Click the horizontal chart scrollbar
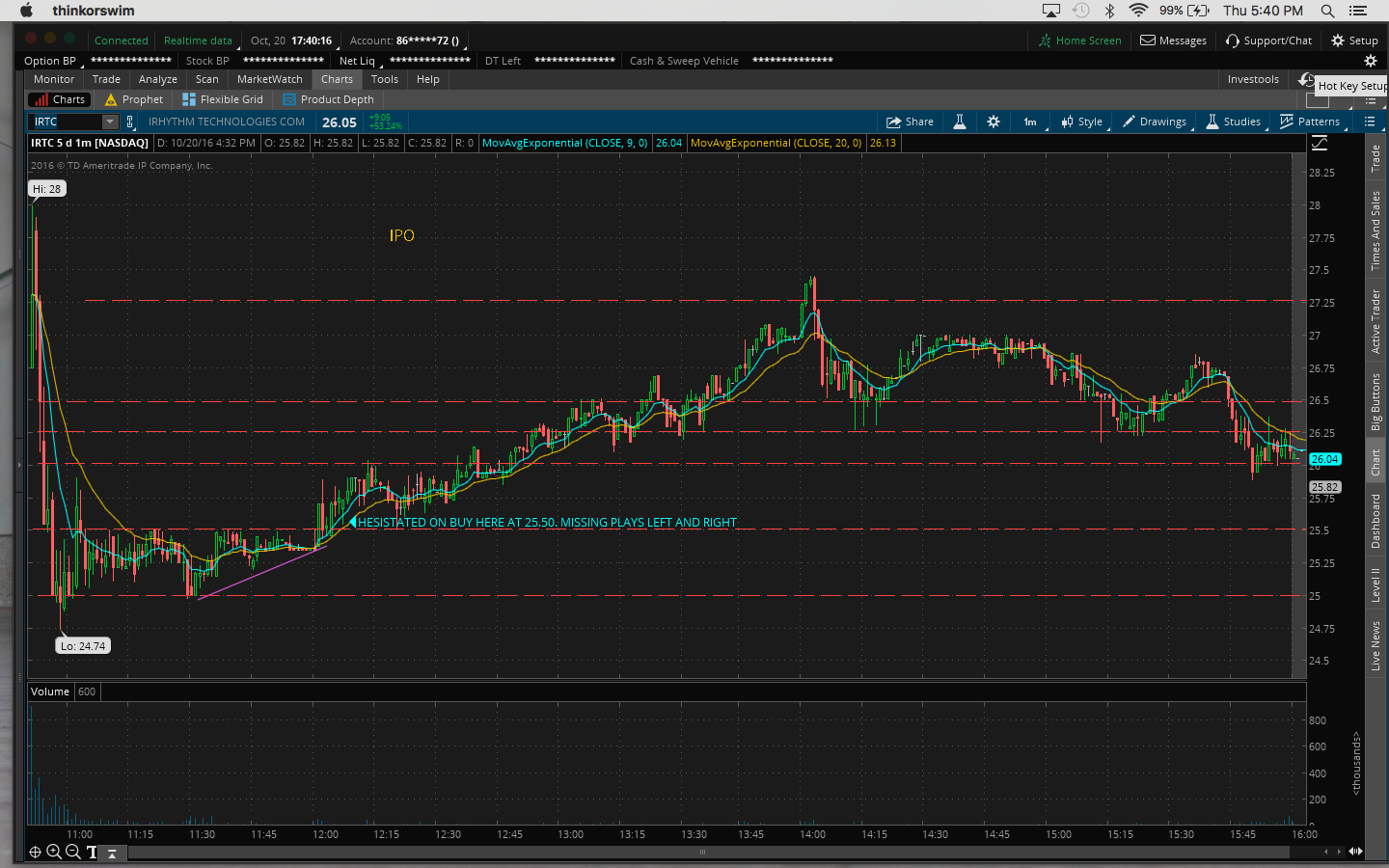The width and height of the screenshot is (1389, 868). [x=702, y=852]
